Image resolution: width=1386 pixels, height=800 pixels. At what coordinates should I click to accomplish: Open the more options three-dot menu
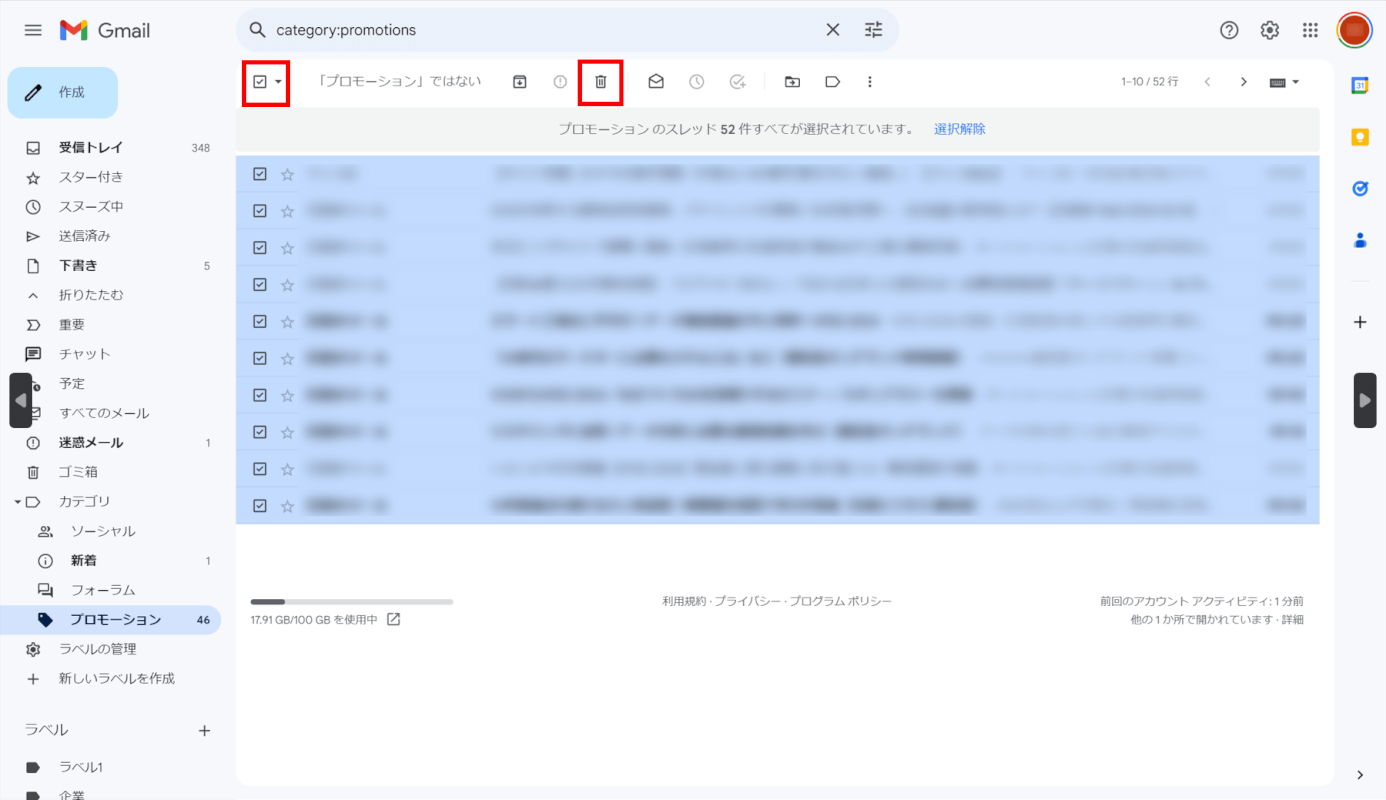click(x=870, y=82)
